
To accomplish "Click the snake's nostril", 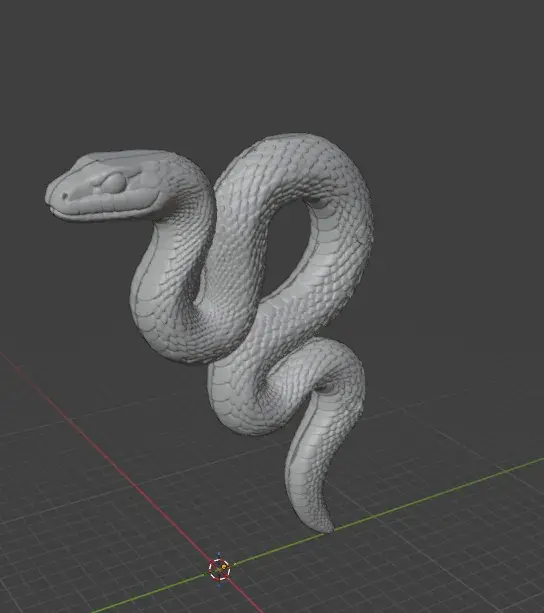I will click(x=64, y=195).
